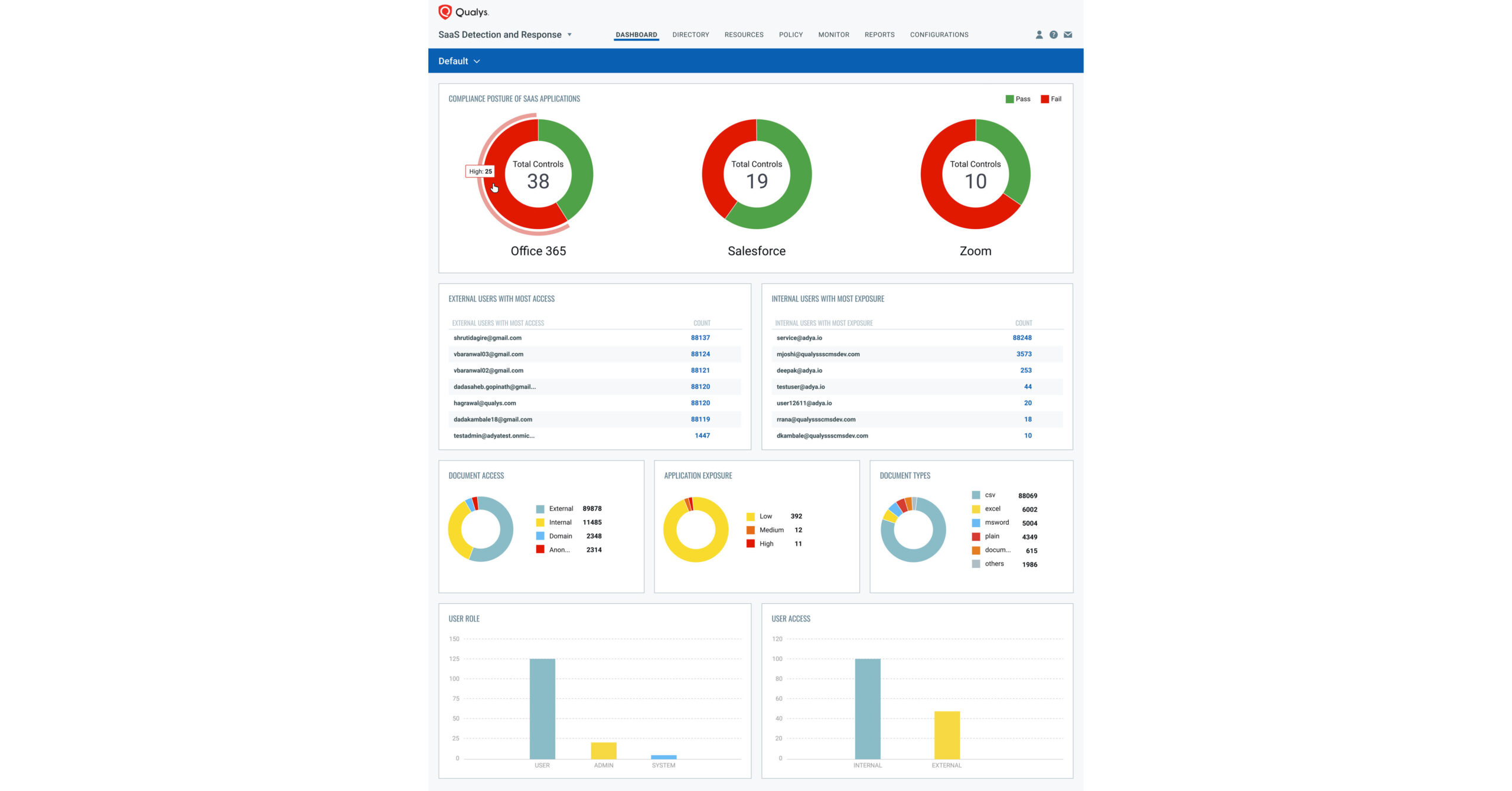Click Internal legend swatch in Document Access
1512x791 pixels.
(x=540, y=522)
